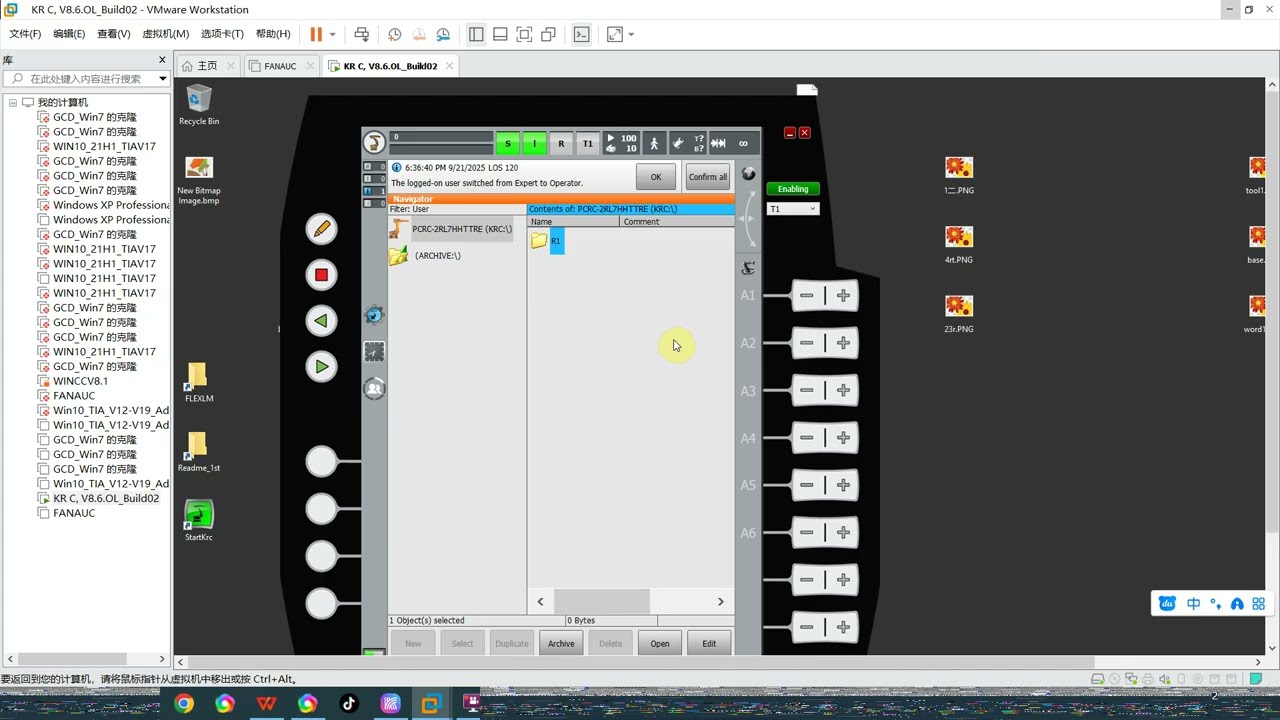
Task: Click the console view toolbar icon
Action: pyautogui.click(x=581, y=34)
